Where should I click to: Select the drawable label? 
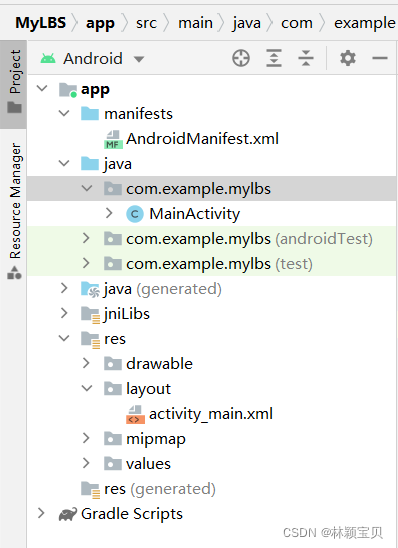click(x=159, y=364)
